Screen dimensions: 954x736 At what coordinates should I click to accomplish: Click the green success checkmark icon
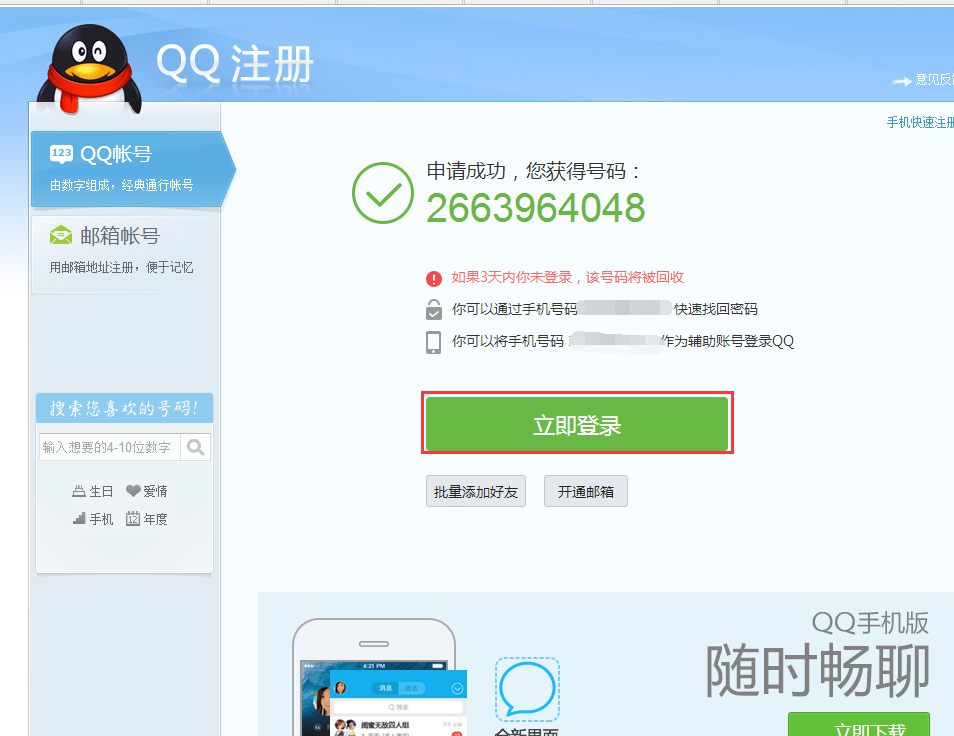(x=383, y=193)
